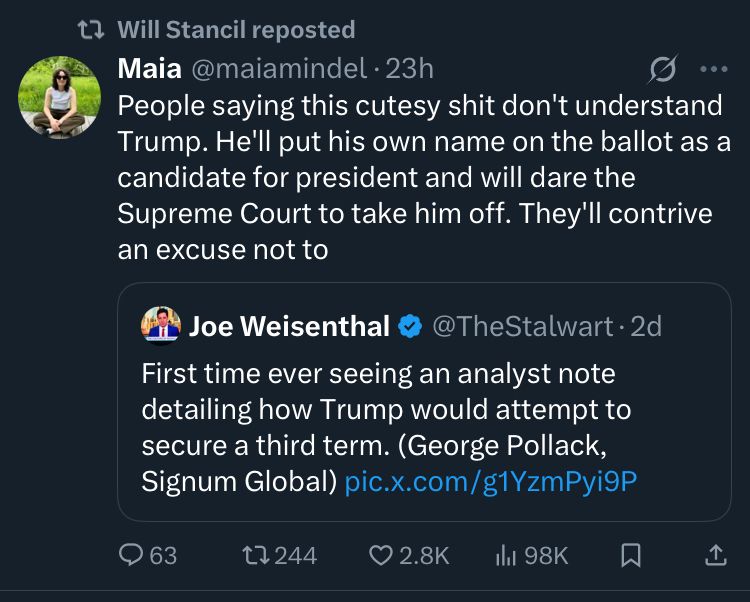
Task: Open the pic.x.com/g1YzmPyi9P link
Action: point(490,481)
